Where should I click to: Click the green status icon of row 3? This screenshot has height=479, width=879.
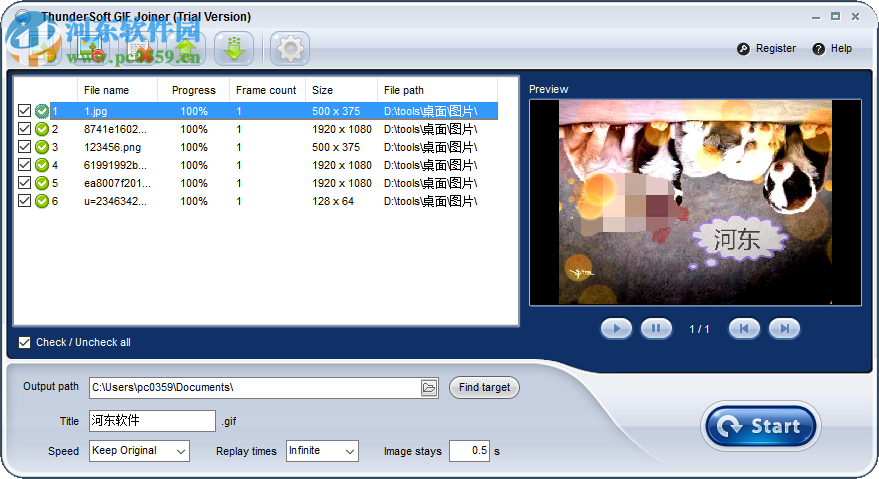42,147
